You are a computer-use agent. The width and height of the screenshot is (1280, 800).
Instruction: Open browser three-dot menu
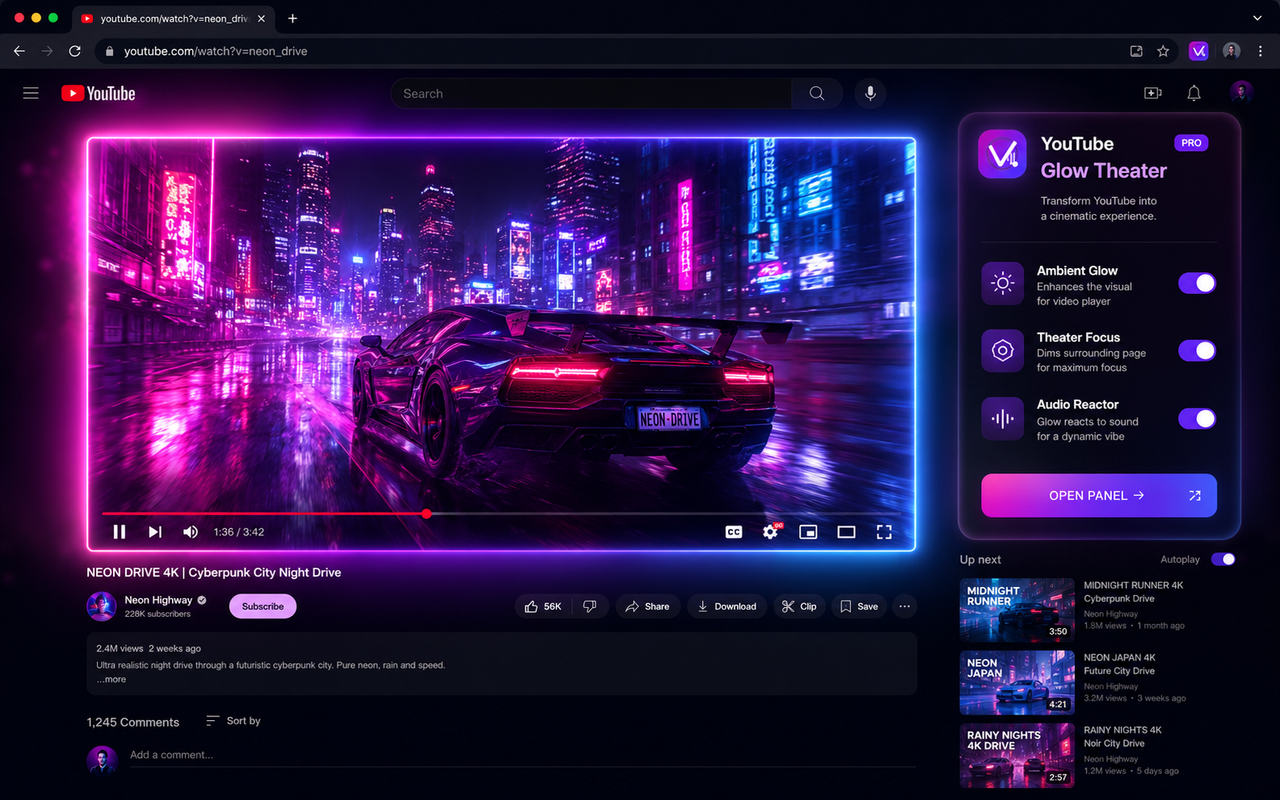[1259, 51]
